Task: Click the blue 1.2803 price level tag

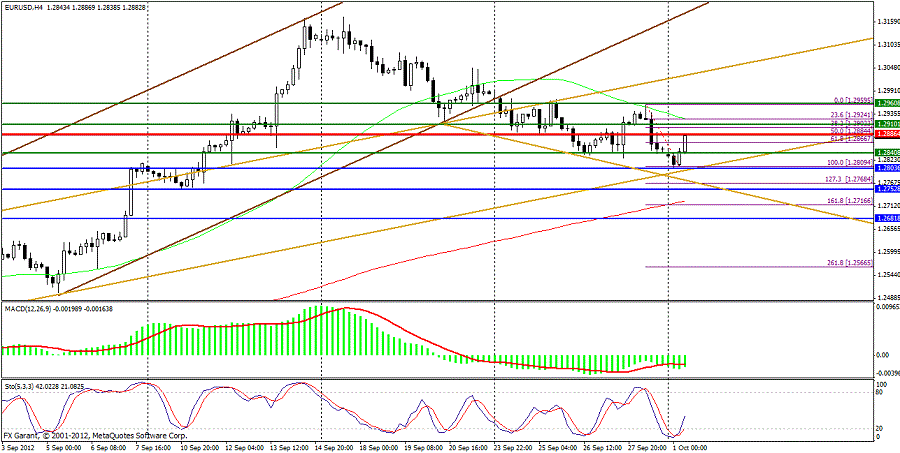Action: click(x=887, y=168)
